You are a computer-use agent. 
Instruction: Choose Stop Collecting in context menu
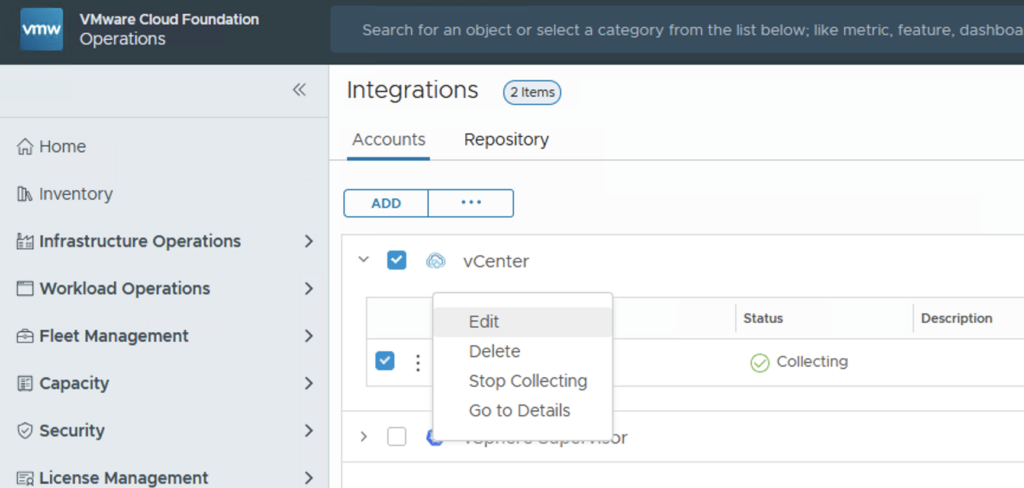coord(527,381)
